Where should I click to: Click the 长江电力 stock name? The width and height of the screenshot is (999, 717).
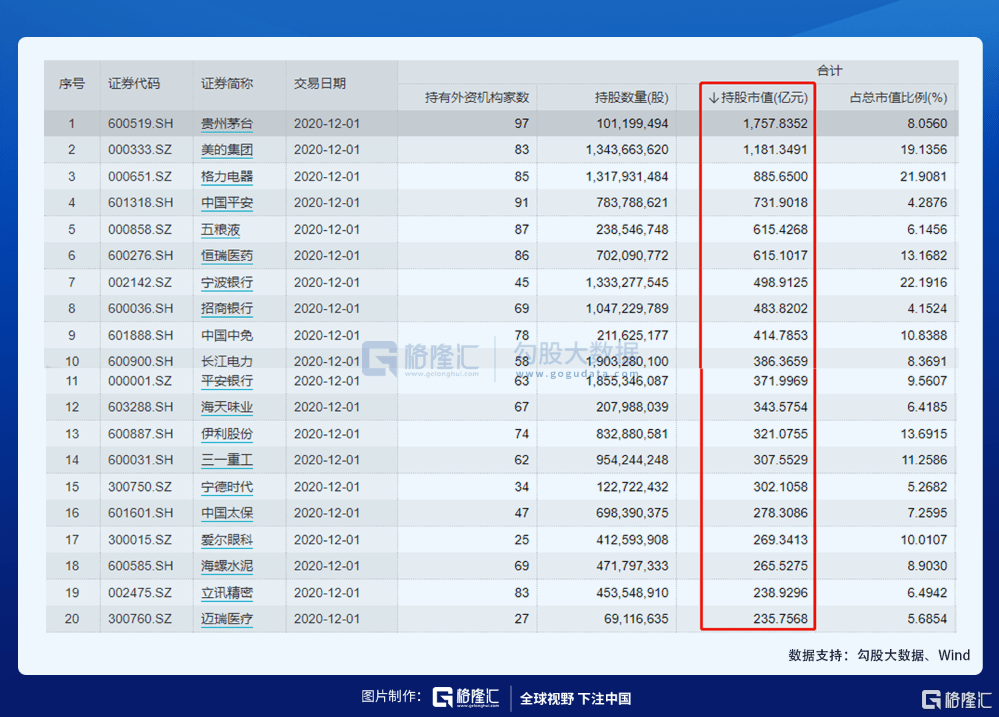pyautogui.click(x=227, y=361)
